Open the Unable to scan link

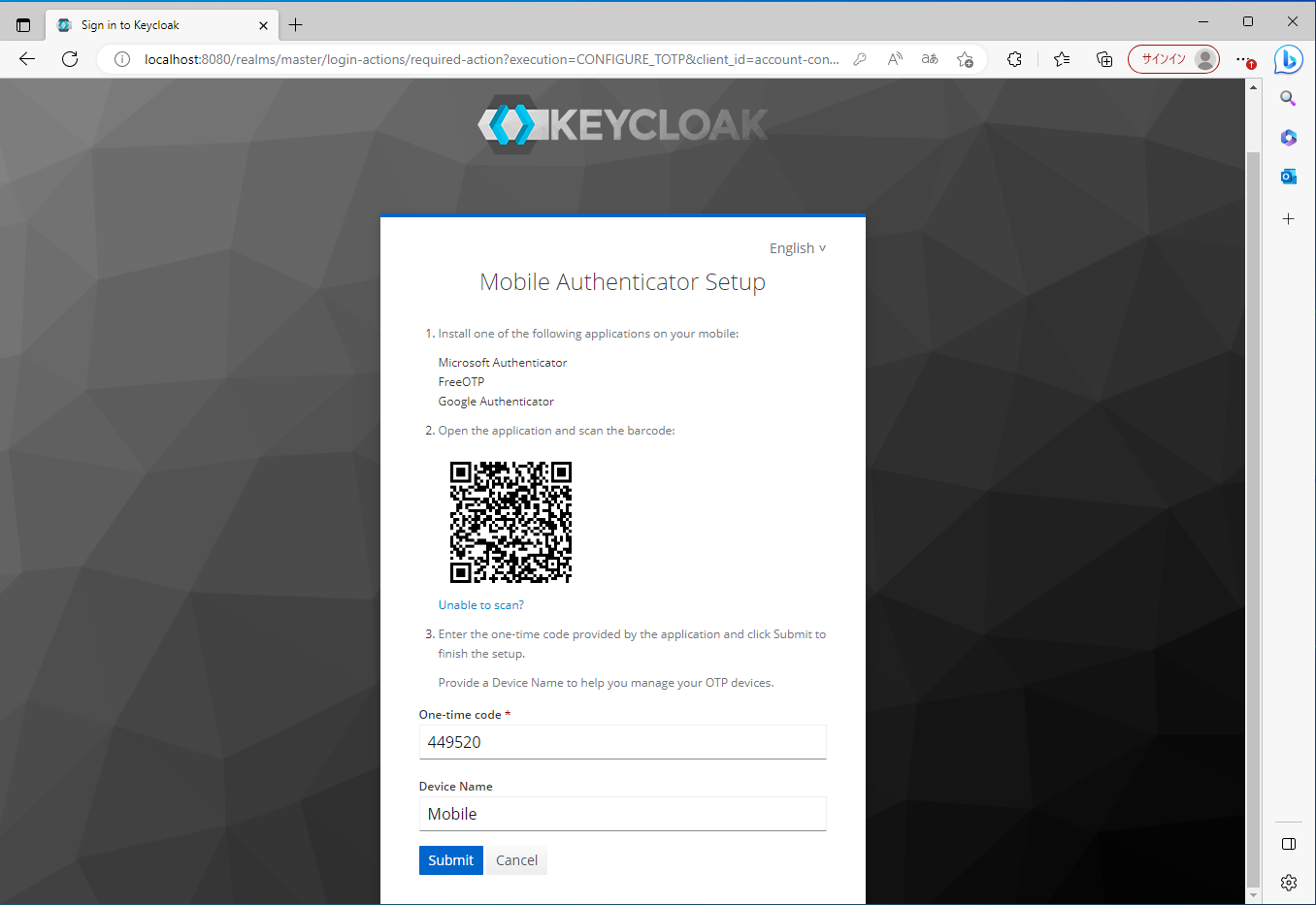tap(480, 604)
